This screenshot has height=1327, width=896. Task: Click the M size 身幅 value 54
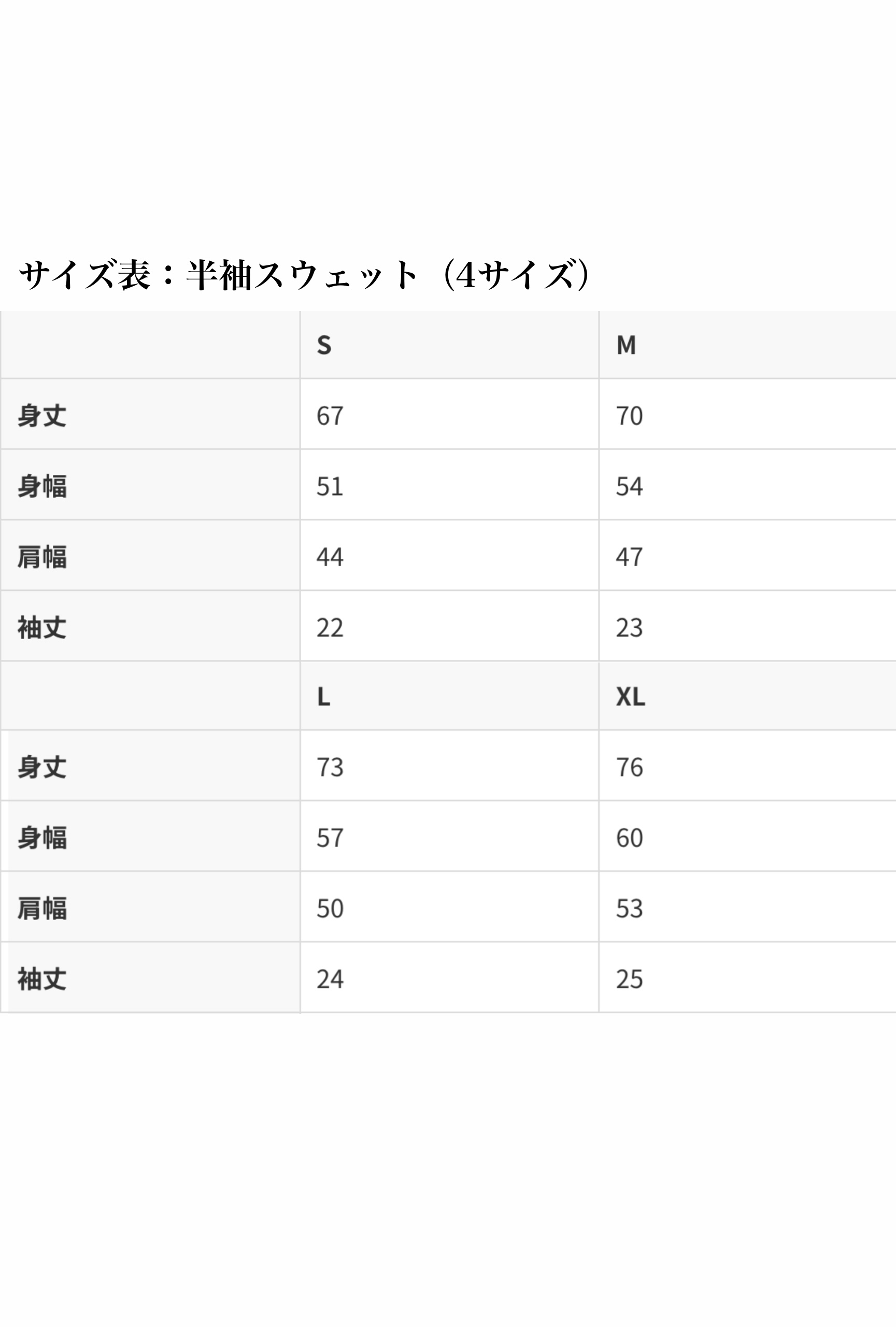click(x=629, y=487)
